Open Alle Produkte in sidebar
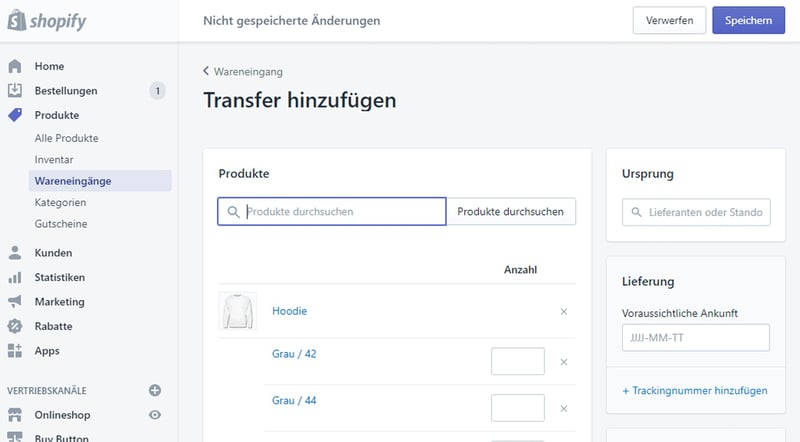This screenshot has width=800, height=442. pyautogui.click(x=66, y=138)
